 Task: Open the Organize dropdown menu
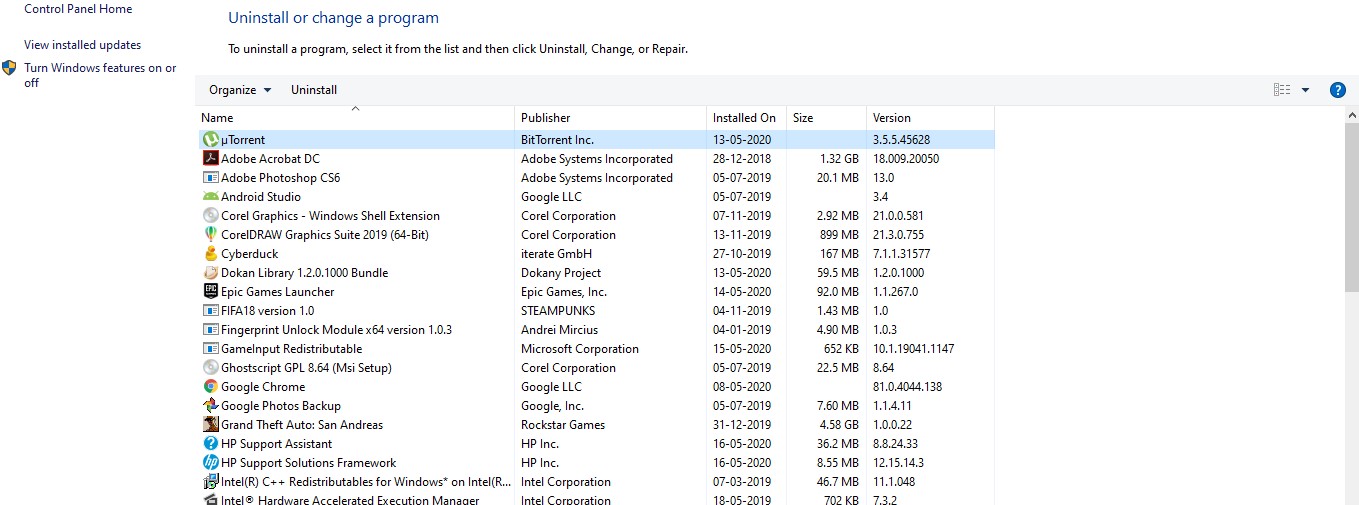pos(240,90)
